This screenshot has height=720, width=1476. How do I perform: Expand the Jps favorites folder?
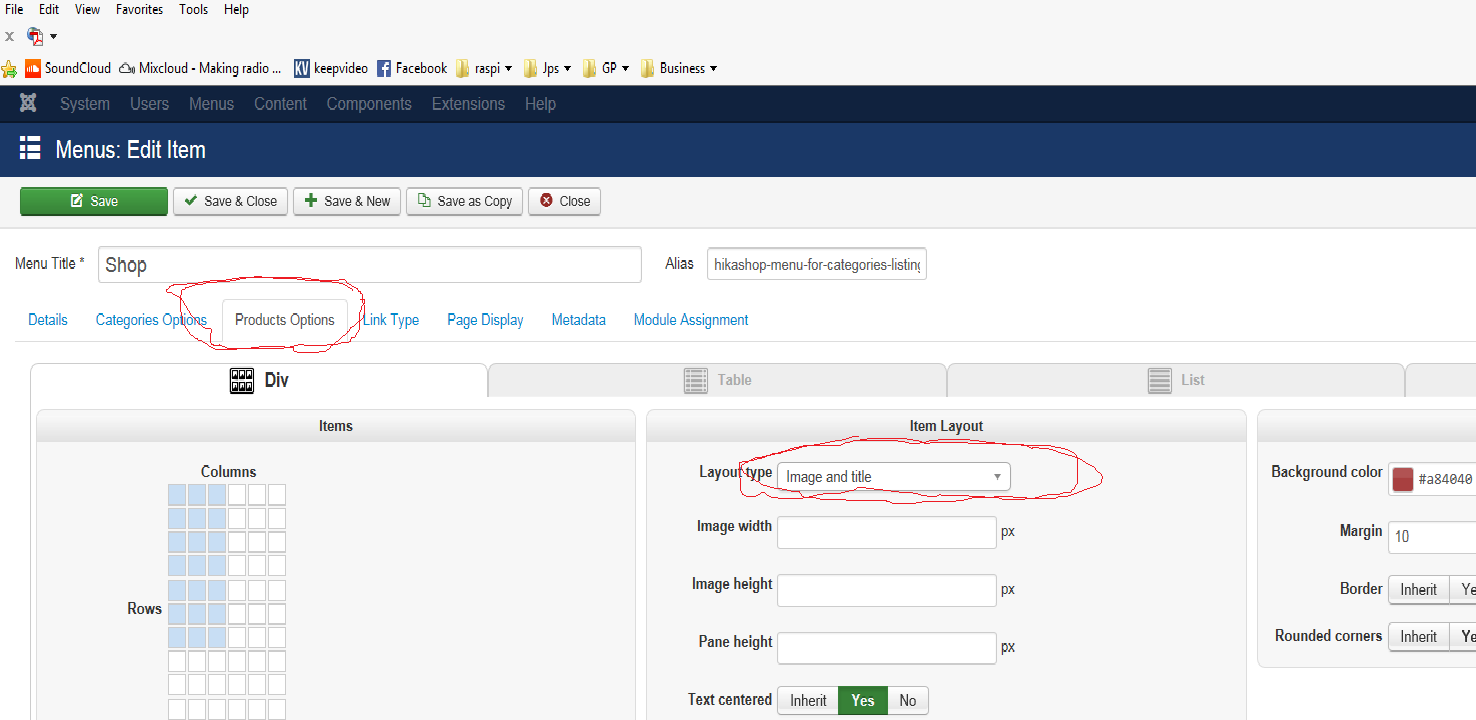pyautogui.click(x=547, y=68)
